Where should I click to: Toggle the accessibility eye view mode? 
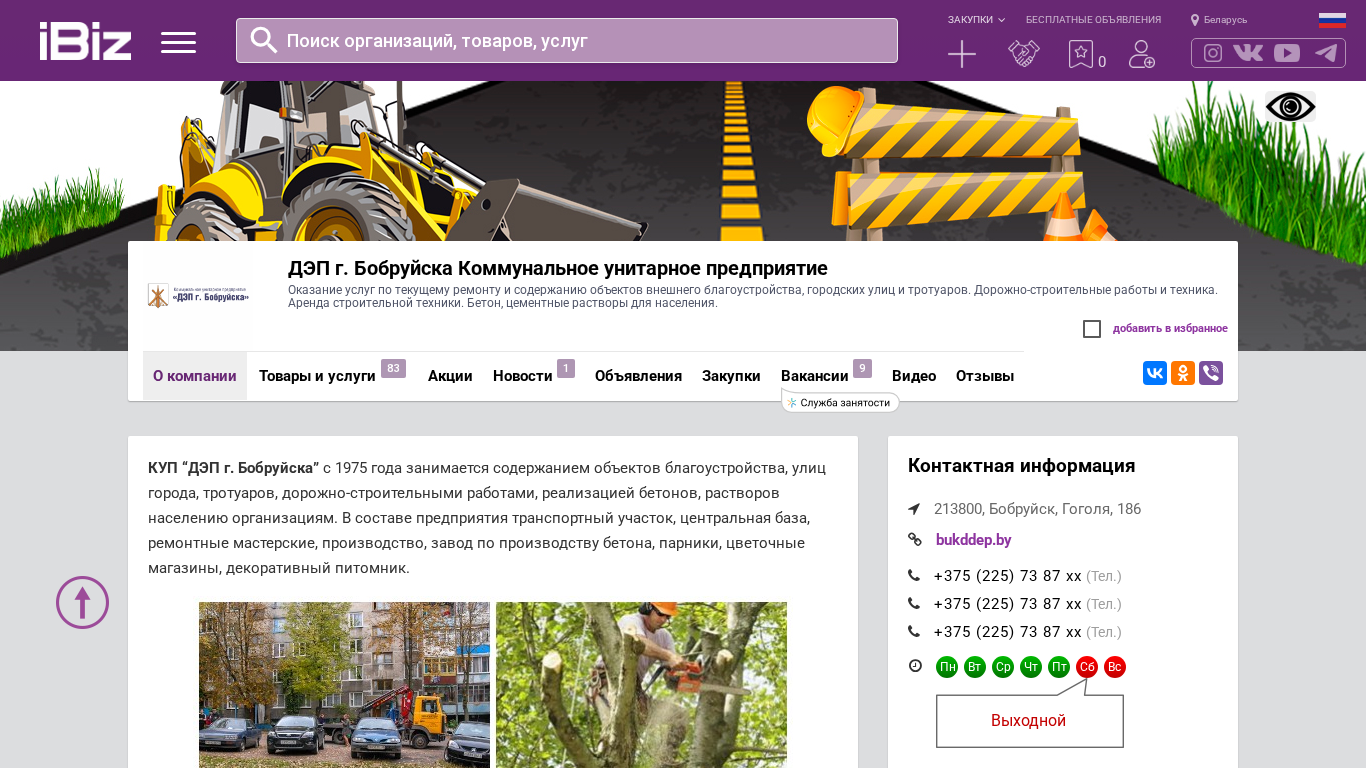pyautogui.click(x=1290, y=107)
